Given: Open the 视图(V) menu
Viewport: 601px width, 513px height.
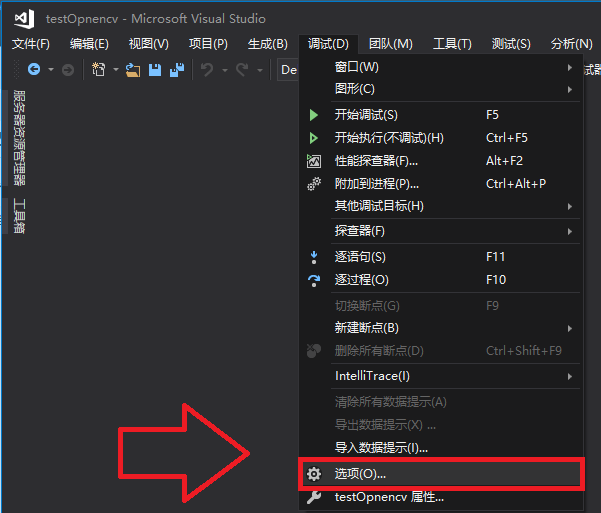Looking at the screenshot, I should click(x=149, y=44).
